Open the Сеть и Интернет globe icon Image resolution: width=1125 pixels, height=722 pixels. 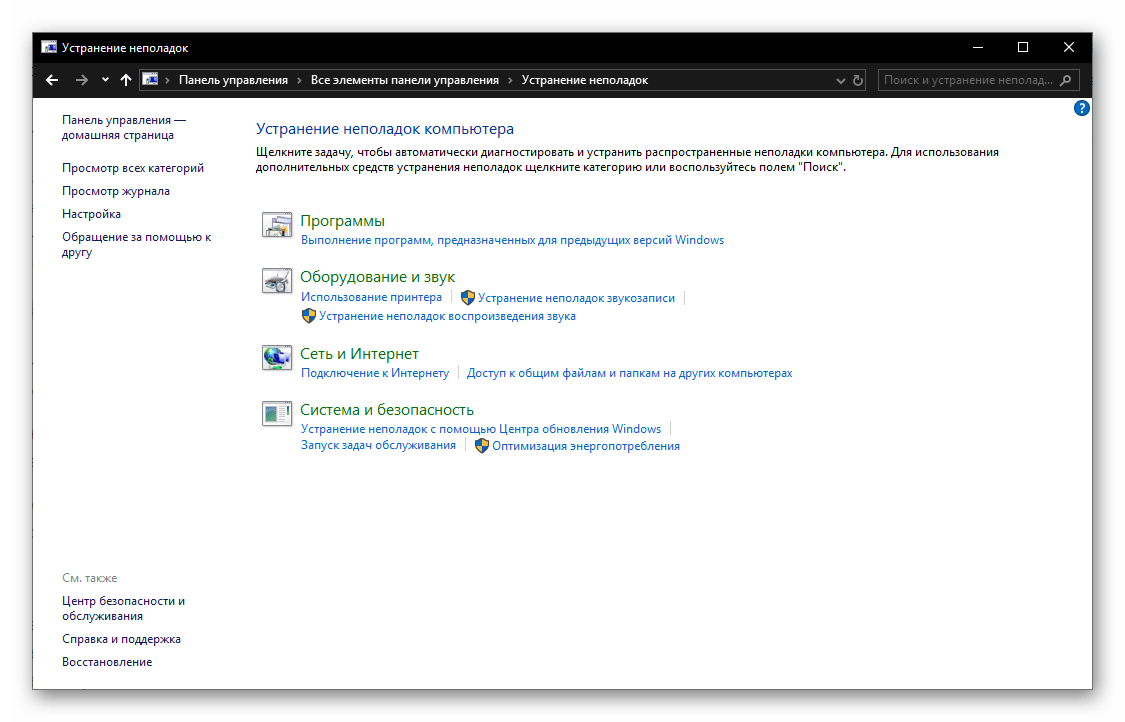point(277,358)
